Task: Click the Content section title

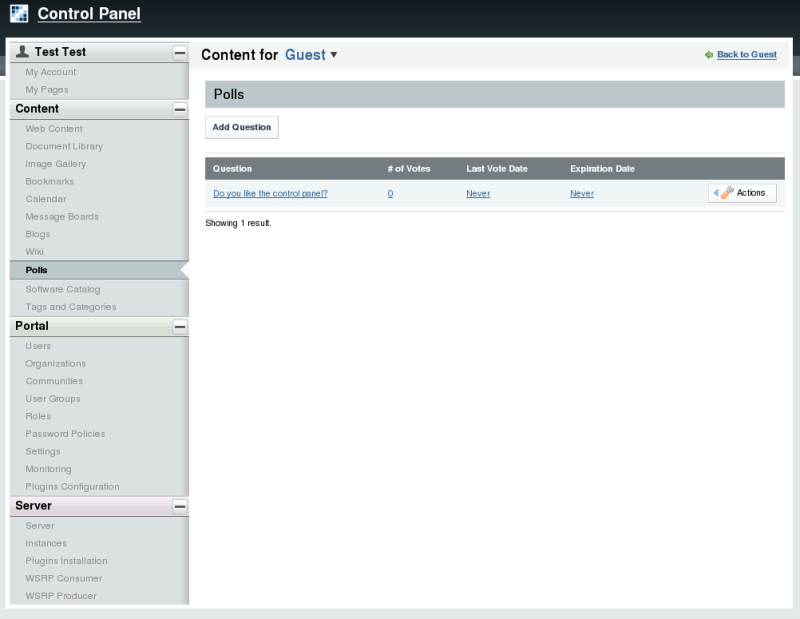Action: [37, 109]
